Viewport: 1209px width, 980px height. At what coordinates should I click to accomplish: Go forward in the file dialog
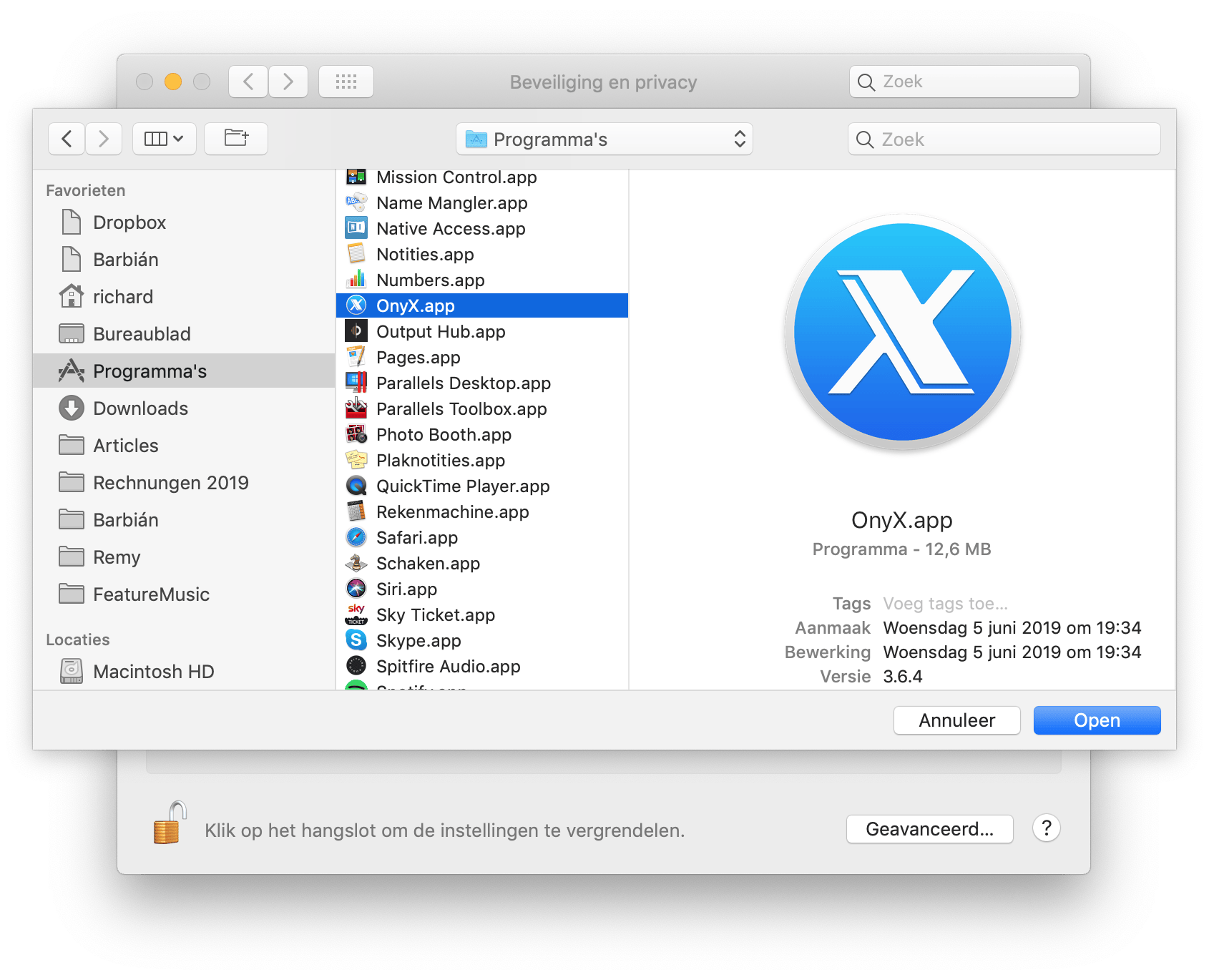[x=104, y=138]
